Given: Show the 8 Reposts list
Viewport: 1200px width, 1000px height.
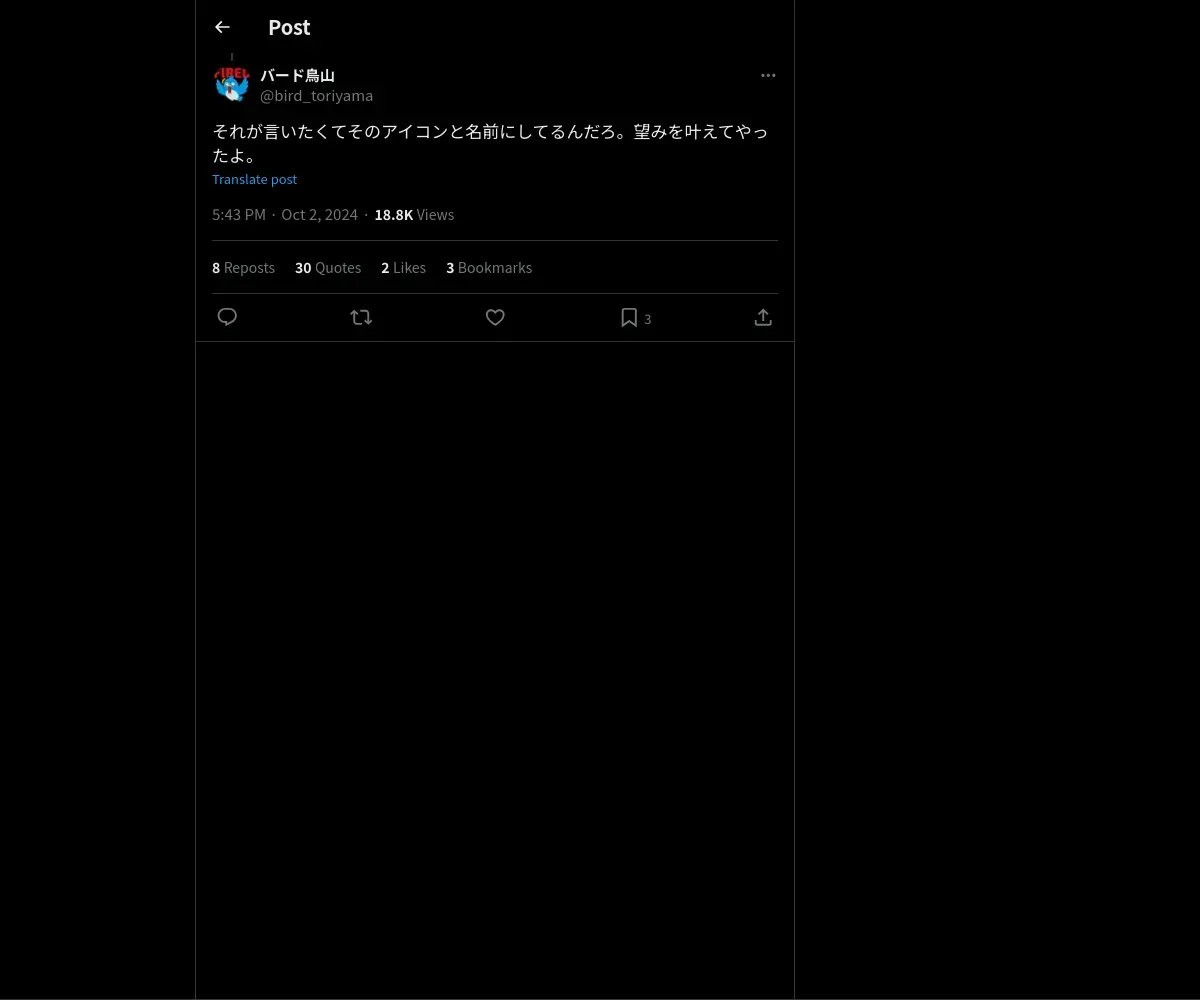Looking at the screenshot, I should point(243,267).
